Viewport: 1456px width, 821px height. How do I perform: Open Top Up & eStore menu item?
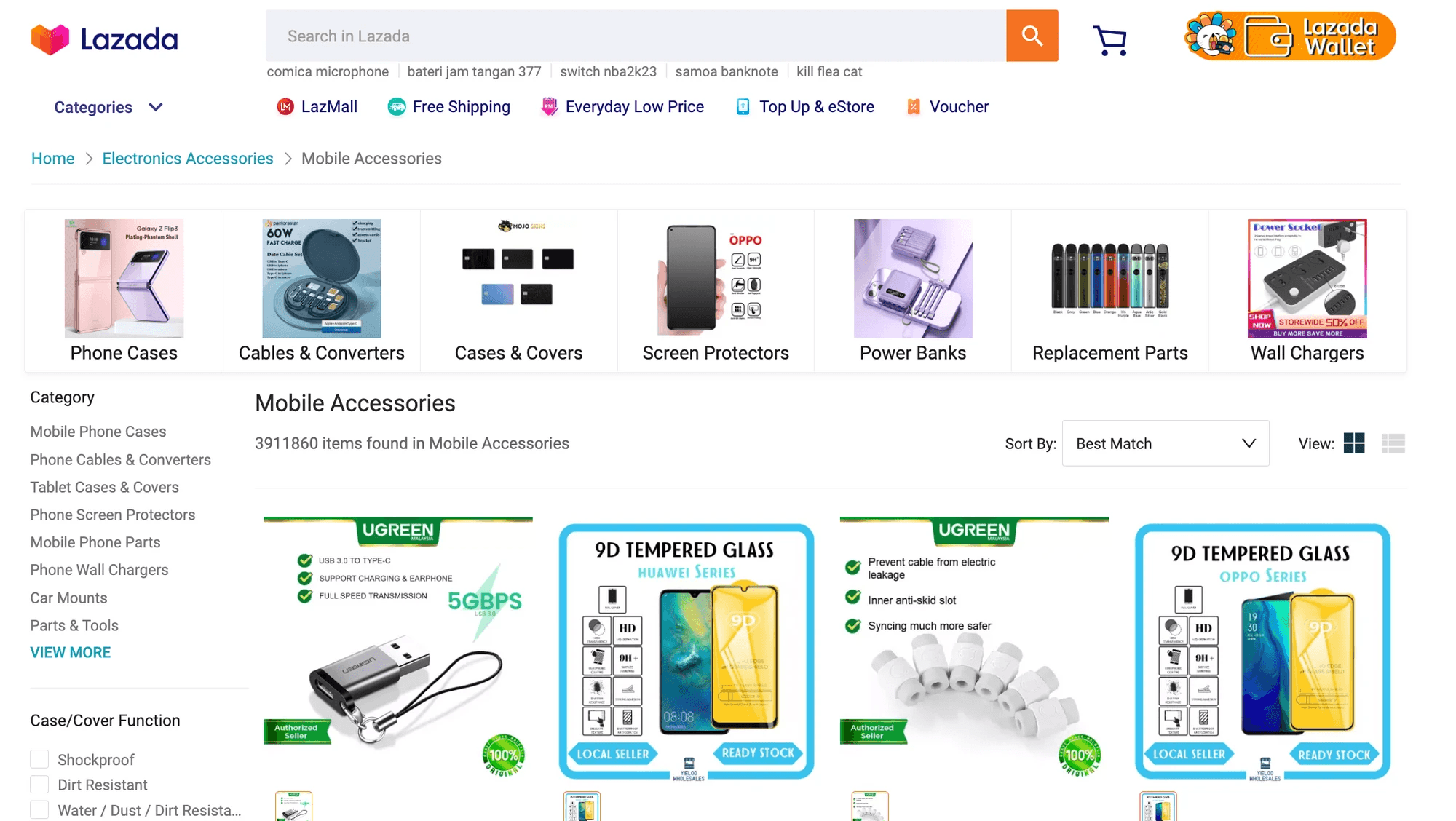(x=804, y=107)
